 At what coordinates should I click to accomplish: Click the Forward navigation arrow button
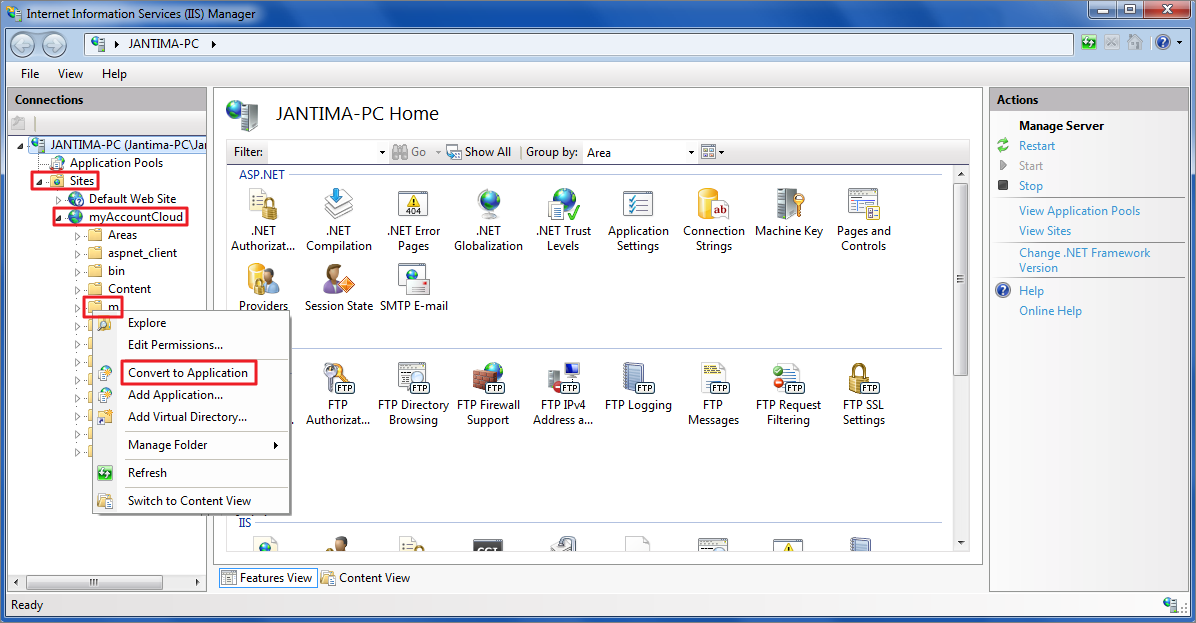pos(54,45)
